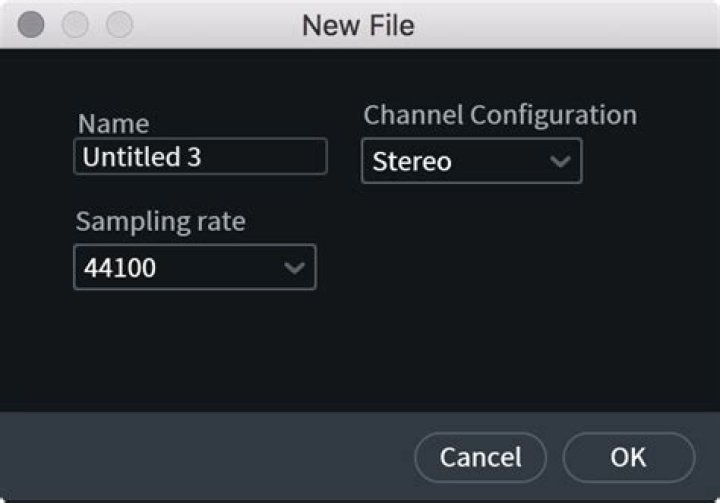Click the "Name" label
Viewport: 720px width, 503px height.
click(113, 123)
